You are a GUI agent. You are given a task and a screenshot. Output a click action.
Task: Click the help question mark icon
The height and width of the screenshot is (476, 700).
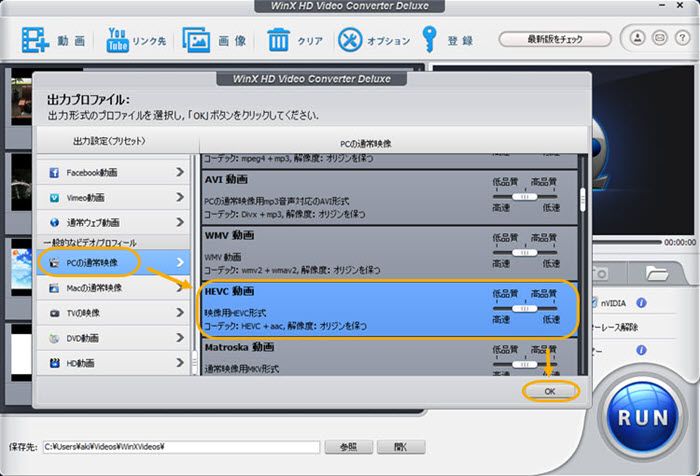coord(682,38)
